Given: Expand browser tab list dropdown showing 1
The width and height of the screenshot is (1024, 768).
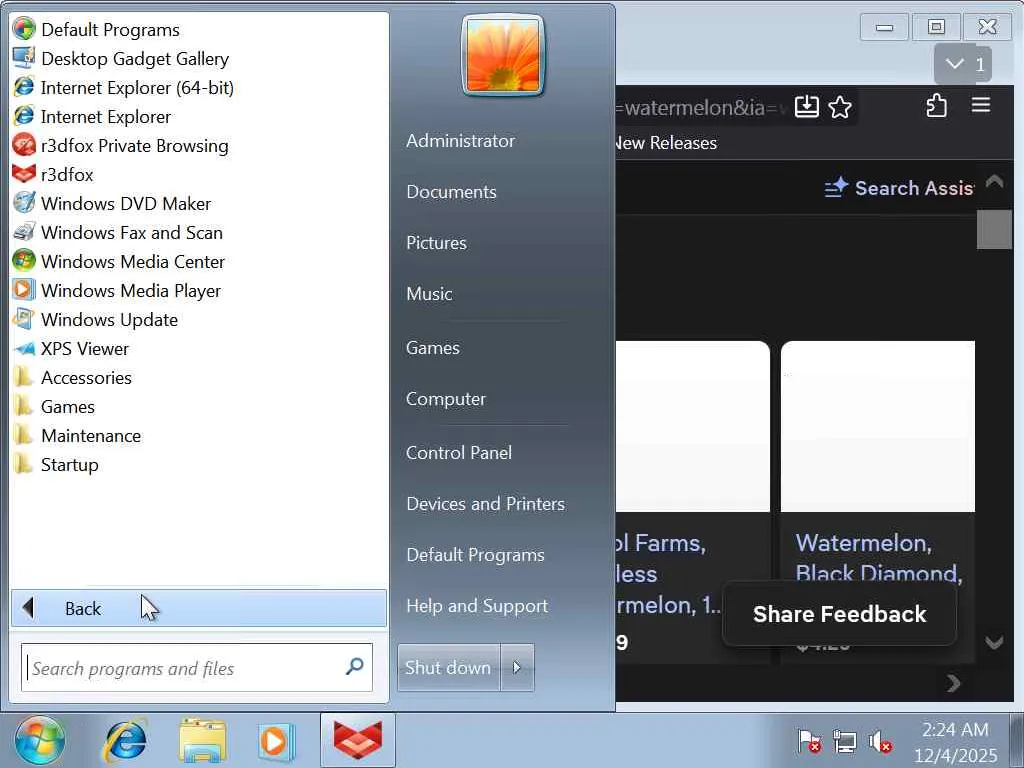Looking at the screenshot, I should 963,64.
